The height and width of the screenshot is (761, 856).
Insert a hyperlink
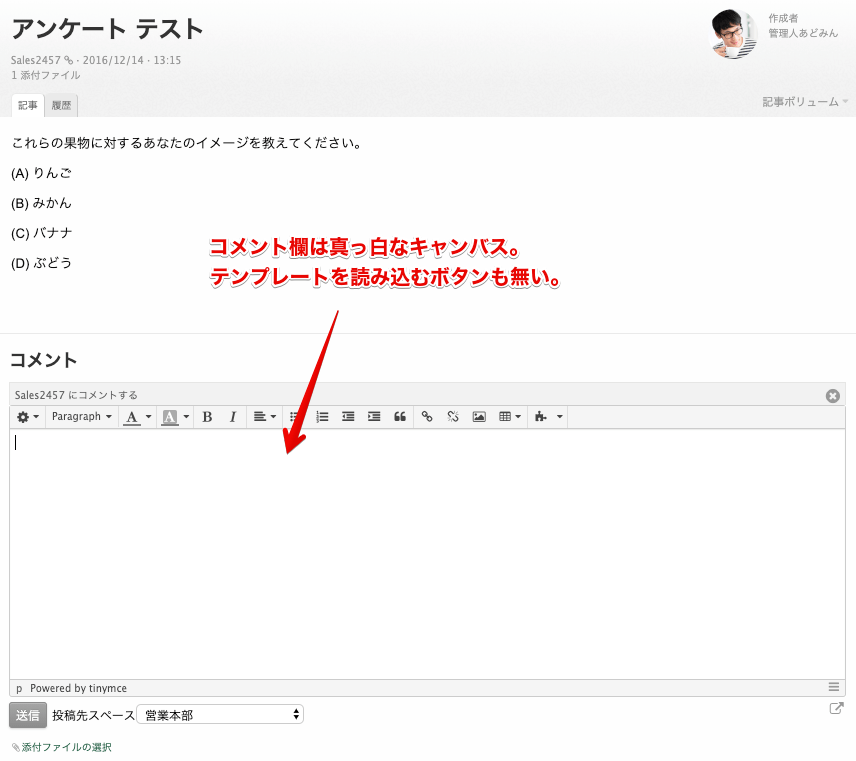pos(427,417)
